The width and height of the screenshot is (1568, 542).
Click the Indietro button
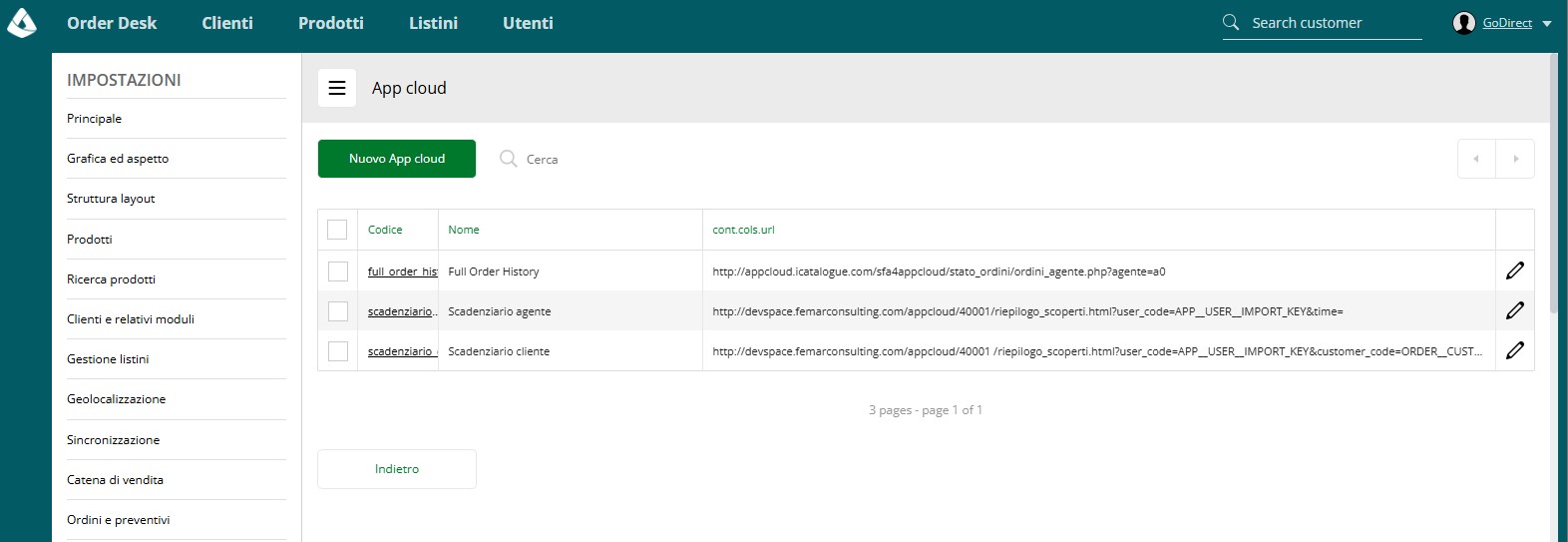point(397,469)
